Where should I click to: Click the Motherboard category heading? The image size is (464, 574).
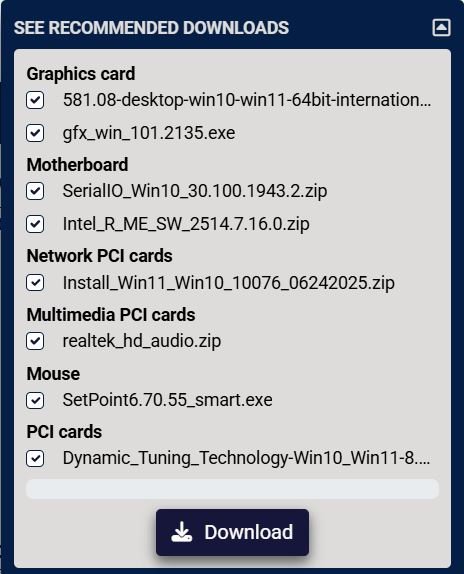(x=77, y=165)
